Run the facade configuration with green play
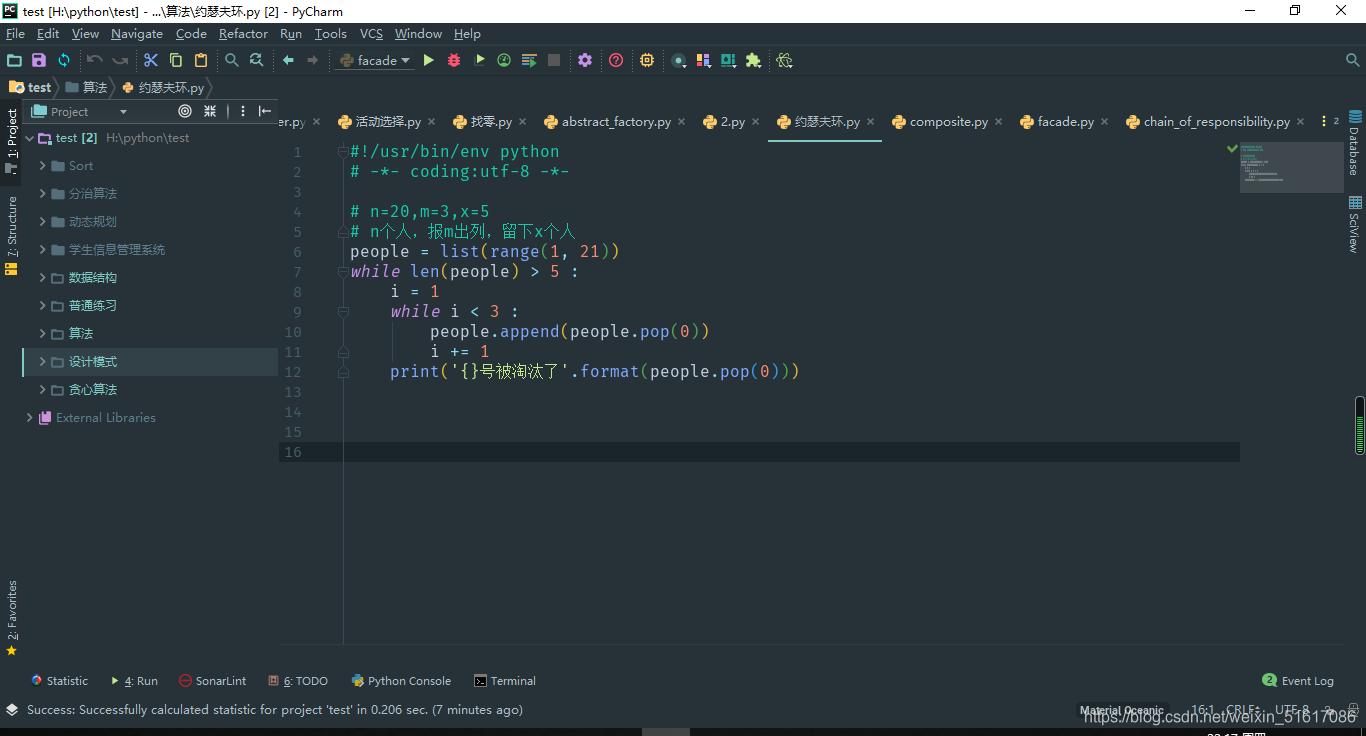1366x736 pixels. point(429,60)
